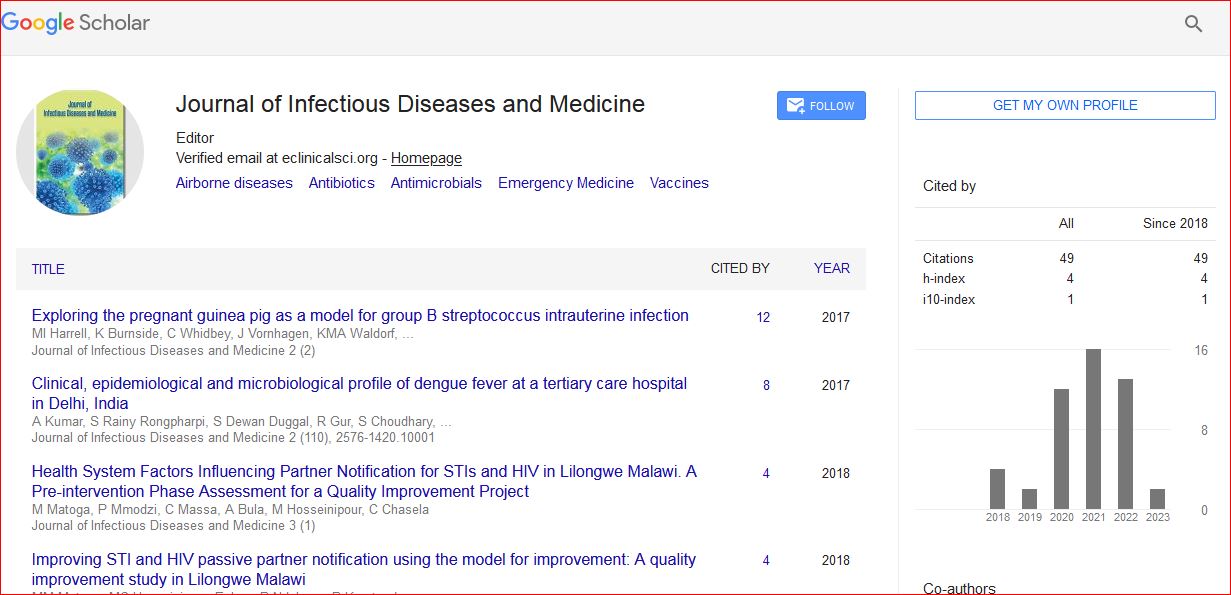View the 12 citations of guinea pig article
This screenshot has height=595, width=1231.
pyautogui.click(x=763, y=317)
